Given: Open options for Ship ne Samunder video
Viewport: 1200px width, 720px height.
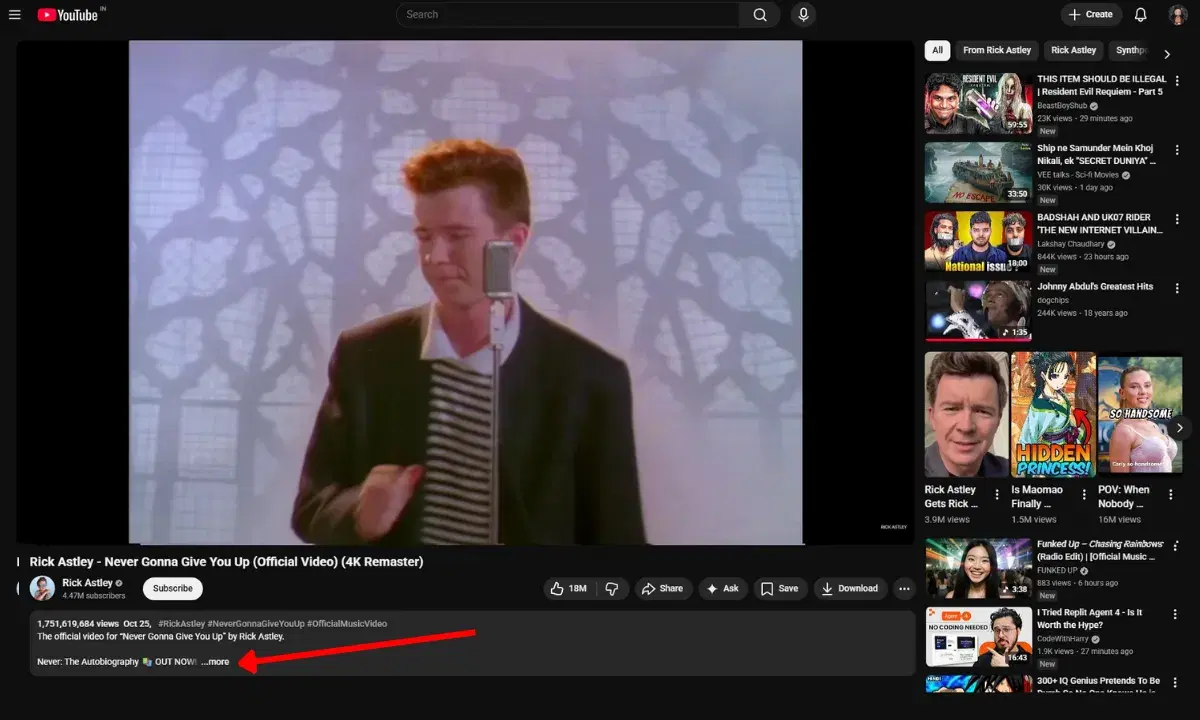Looking at the screenshot, I should [1178, 150].
